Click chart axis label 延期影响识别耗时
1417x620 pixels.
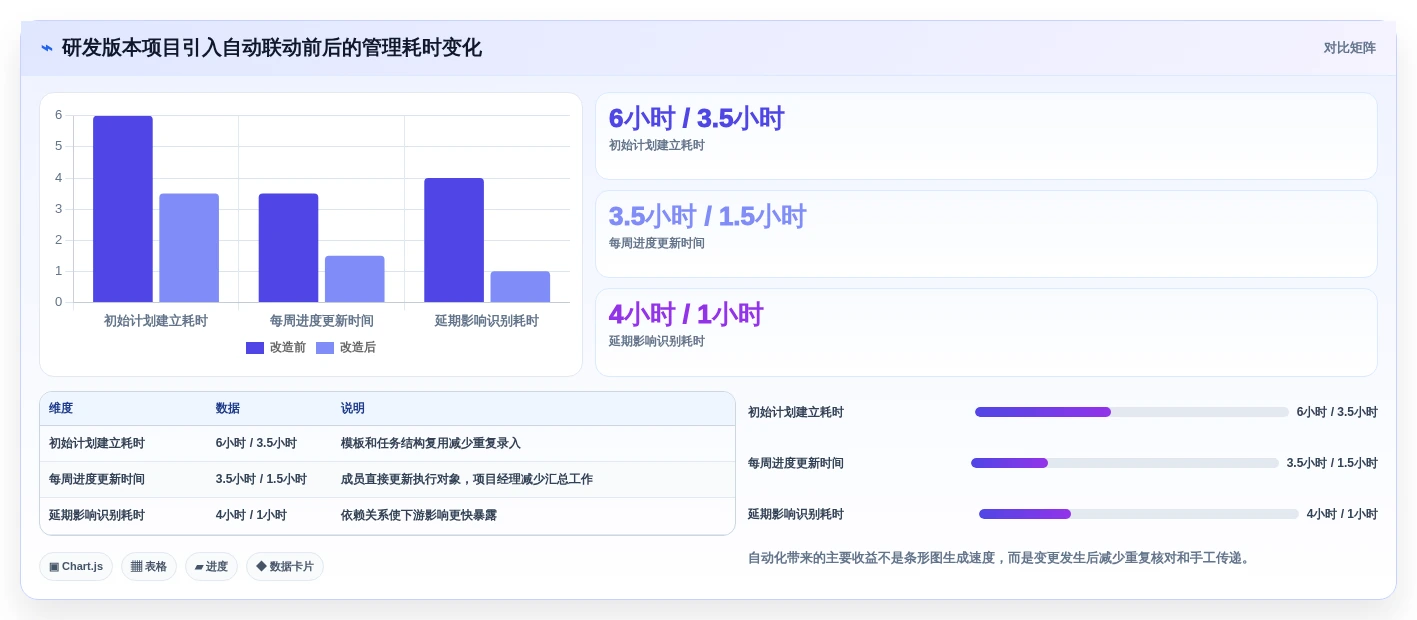487,321
